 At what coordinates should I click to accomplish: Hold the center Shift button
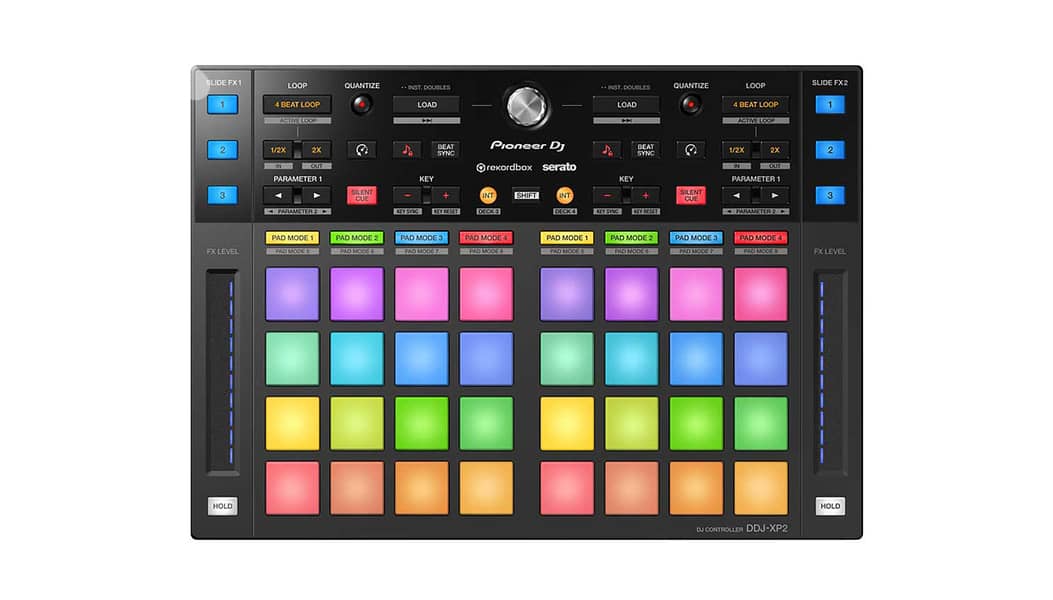coord(526,196)
